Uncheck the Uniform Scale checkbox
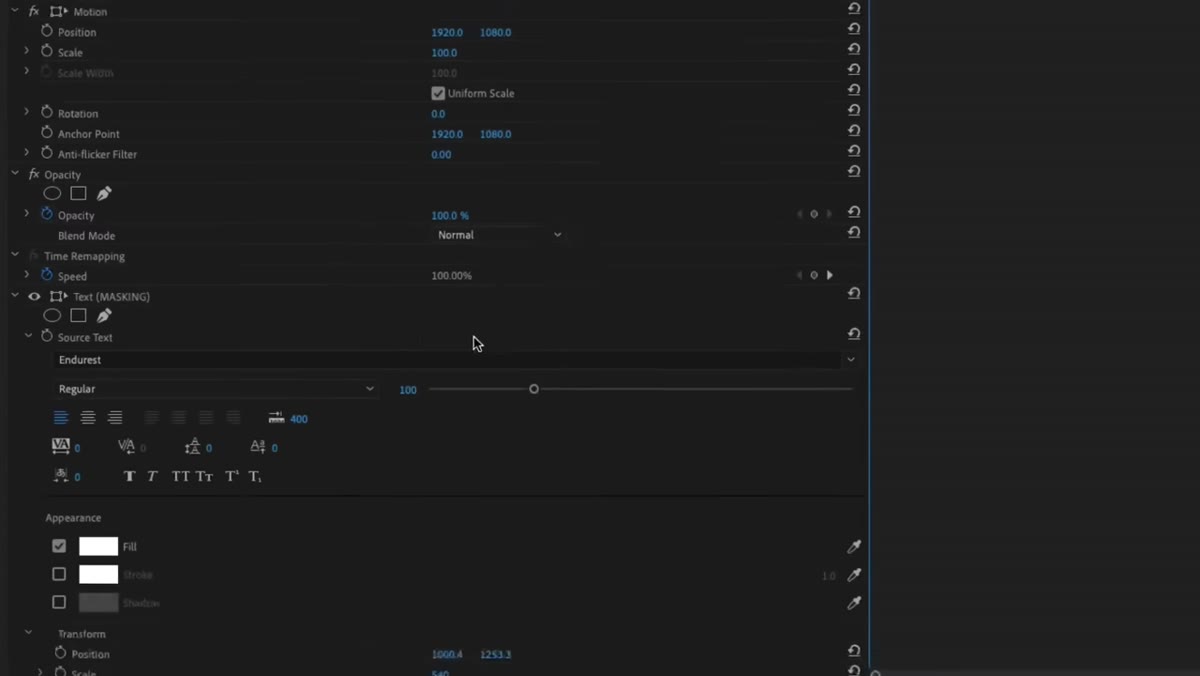This screenshot has height=676, width=1200. coord(438,93)
